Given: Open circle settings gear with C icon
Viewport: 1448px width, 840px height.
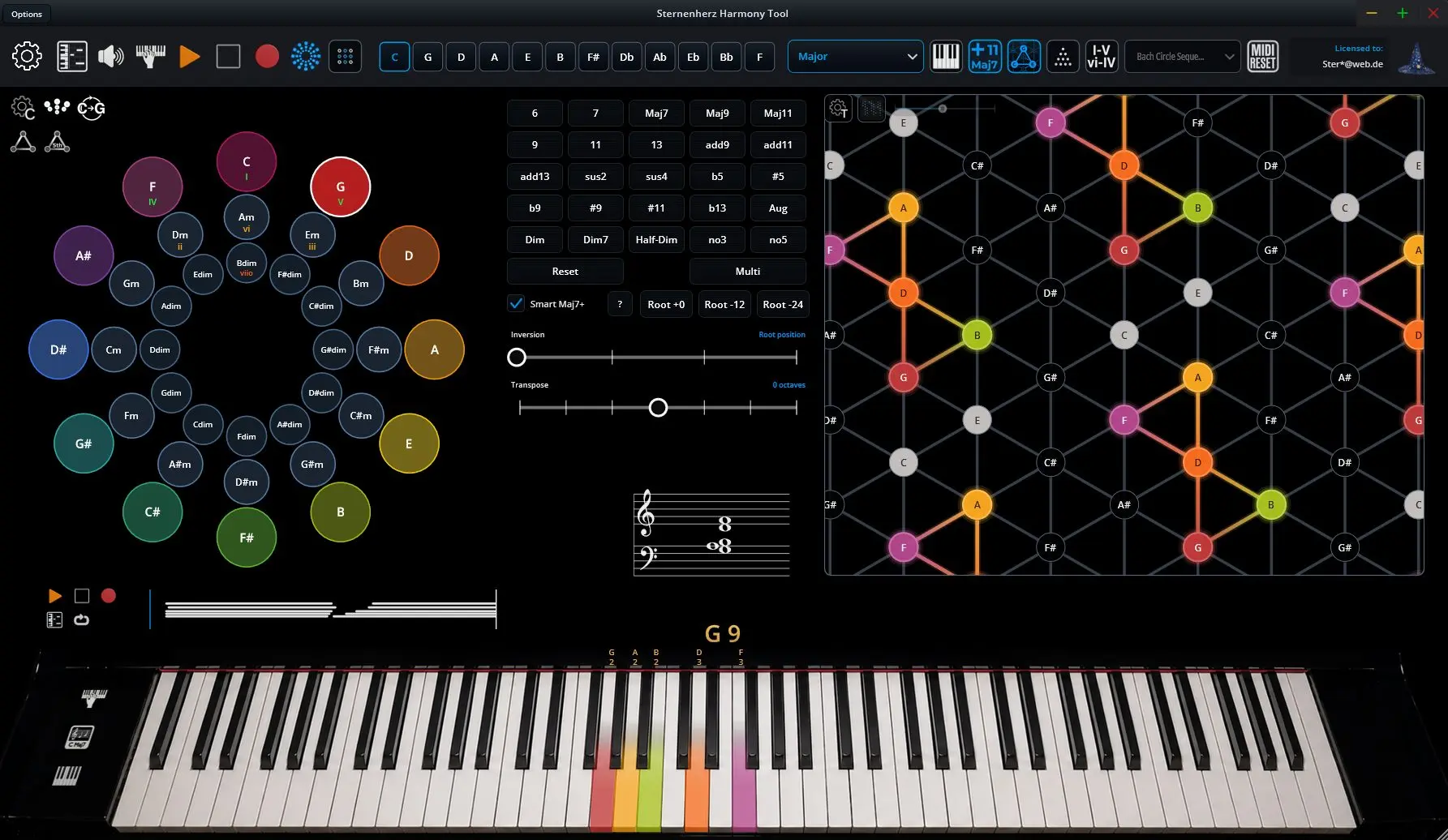Looking at the screenshot, I should pos(23,108).
